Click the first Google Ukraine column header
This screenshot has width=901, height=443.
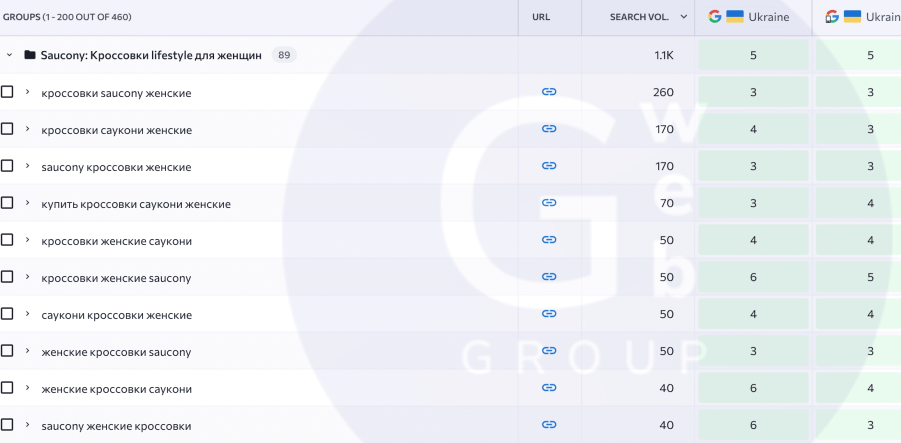tap(752, 17)
